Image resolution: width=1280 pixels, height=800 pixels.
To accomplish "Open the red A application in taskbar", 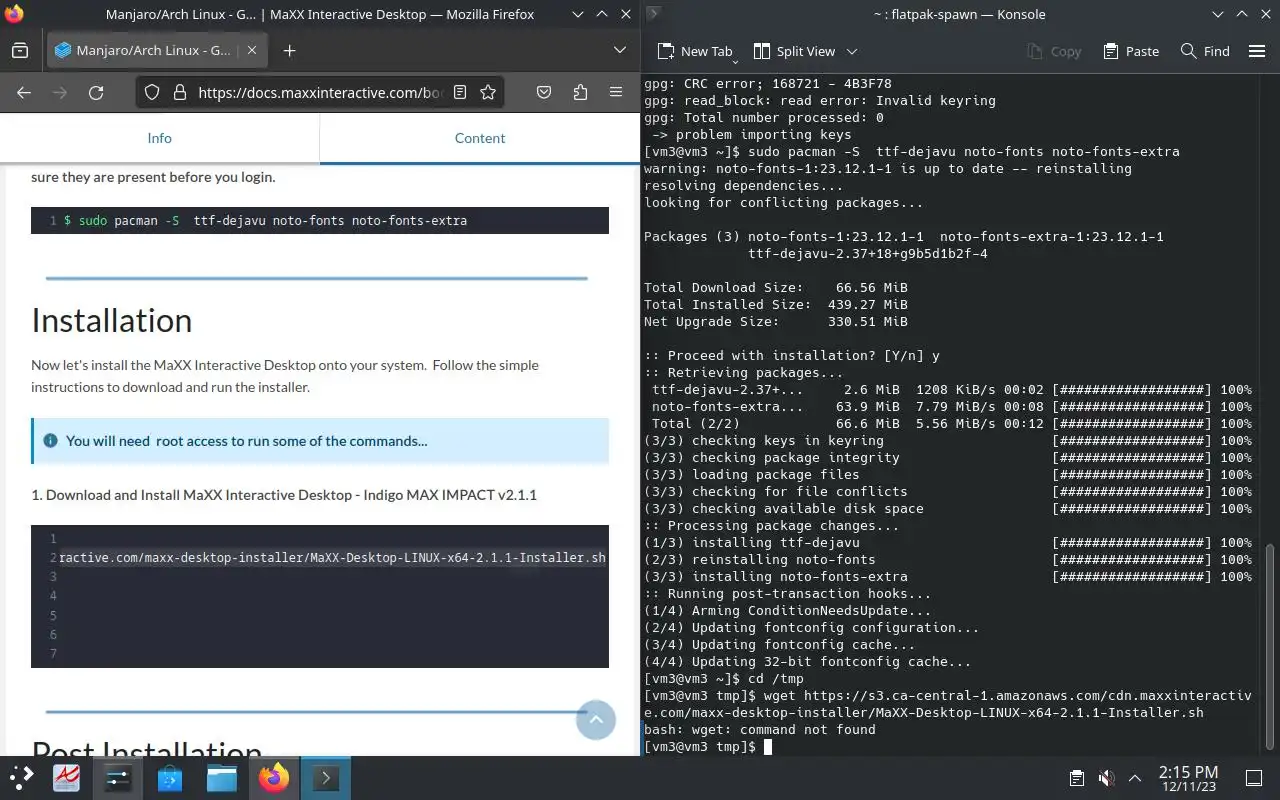I will 66,778.
